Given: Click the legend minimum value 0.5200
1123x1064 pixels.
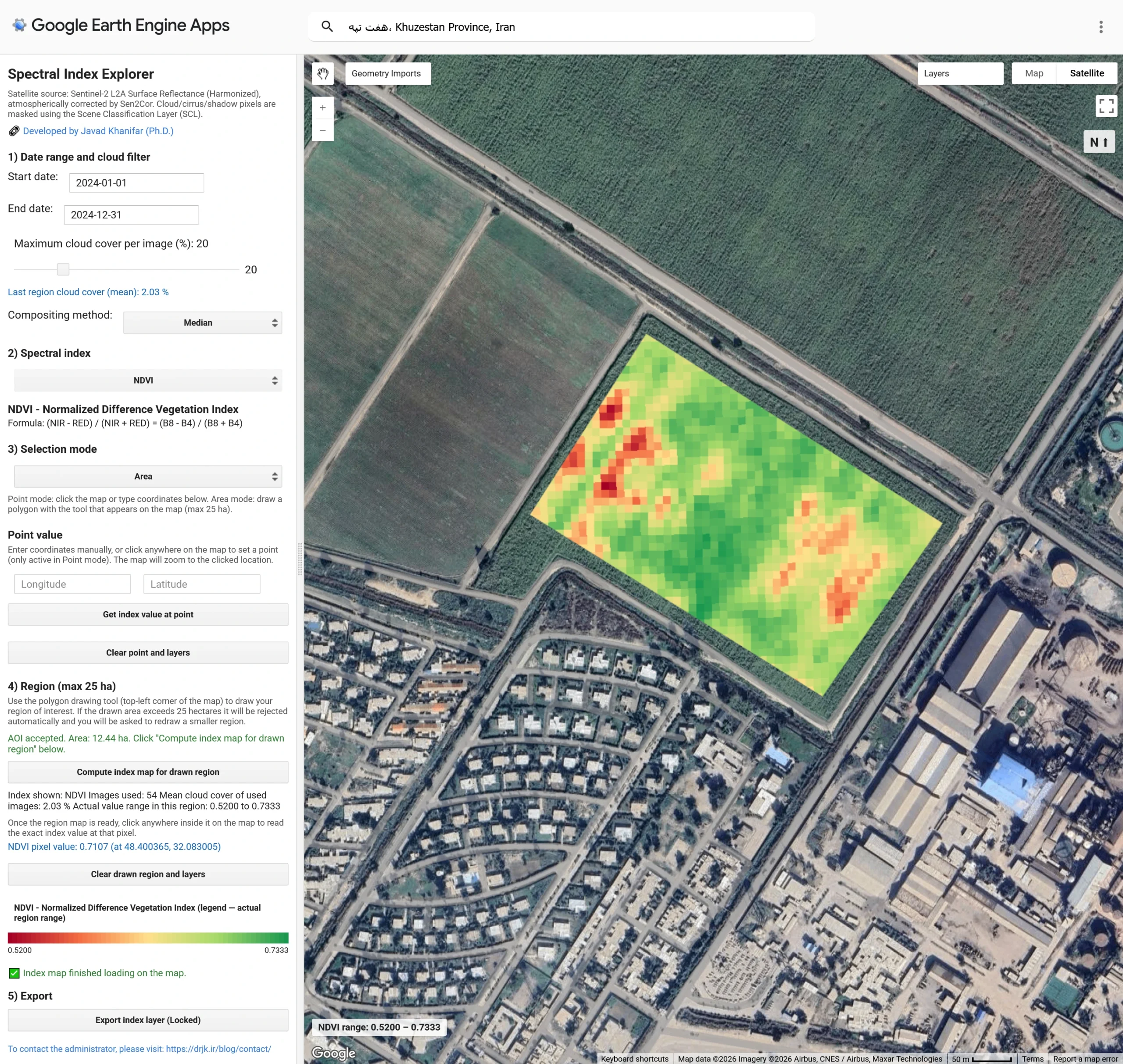Looking at the screenshot, I should [x=20, y=950].
